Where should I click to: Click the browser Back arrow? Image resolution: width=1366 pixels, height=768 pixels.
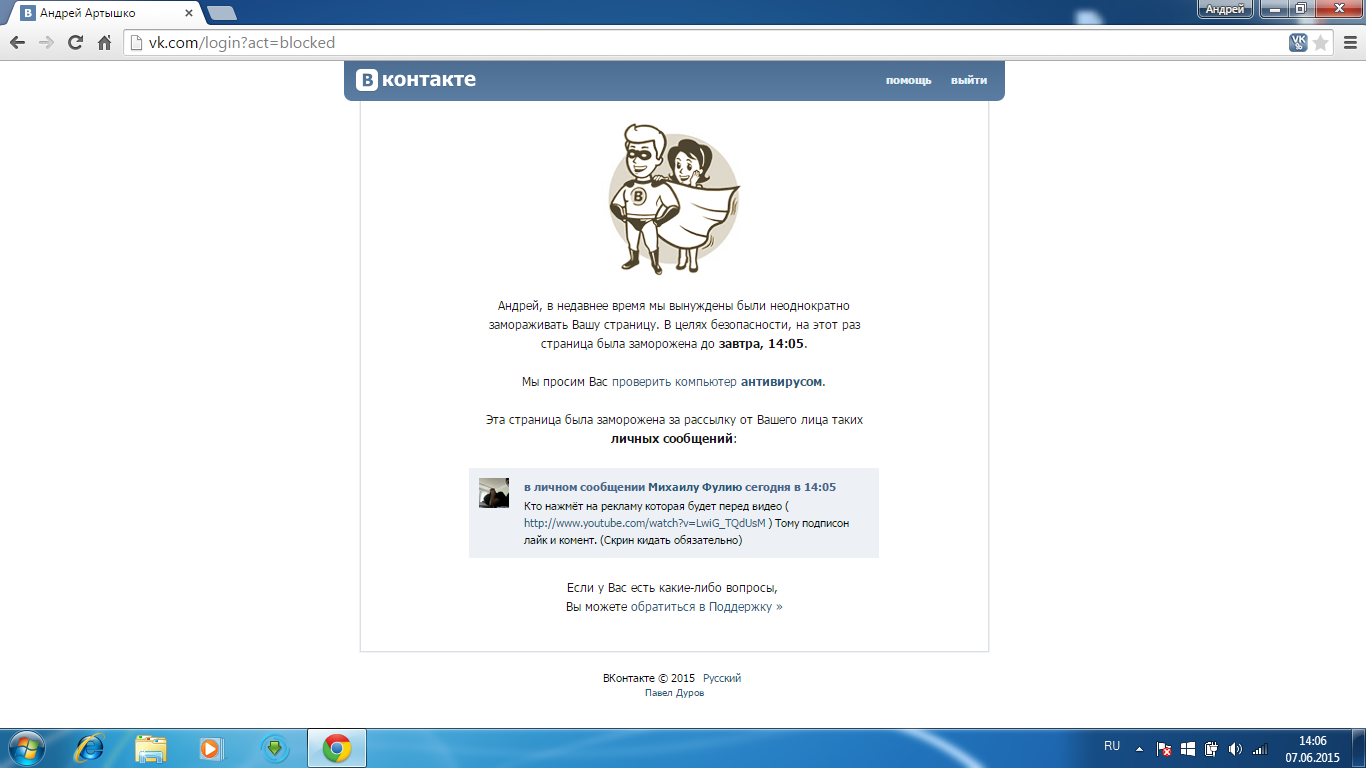(17, 43)
